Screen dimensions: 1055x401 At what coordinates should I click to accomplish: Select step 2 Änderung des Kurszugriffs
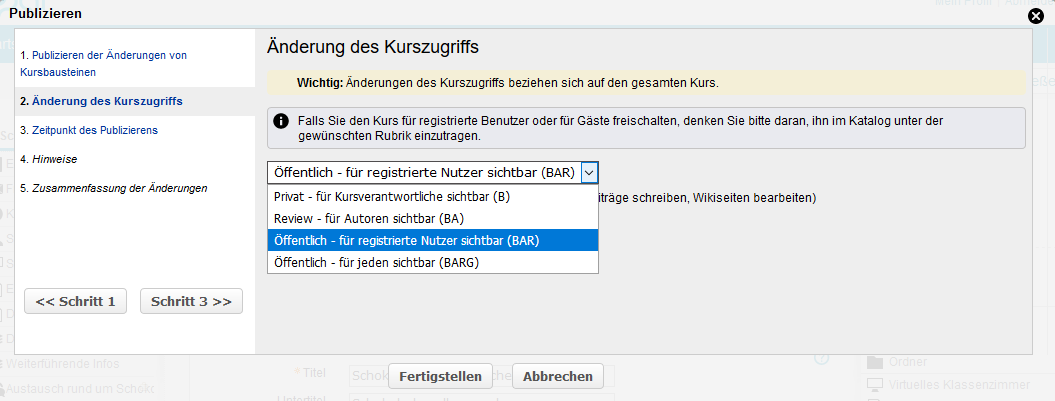[101, 101]
